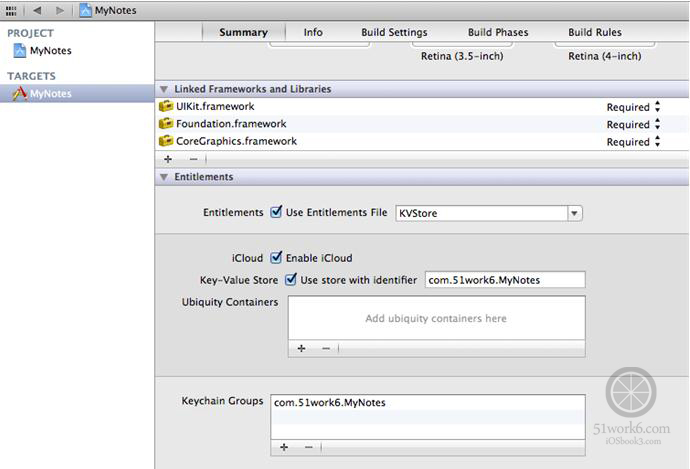
Task: Click the Retina (3.5-inch) label
Action: pyautogui.click(x=462, y=56)
